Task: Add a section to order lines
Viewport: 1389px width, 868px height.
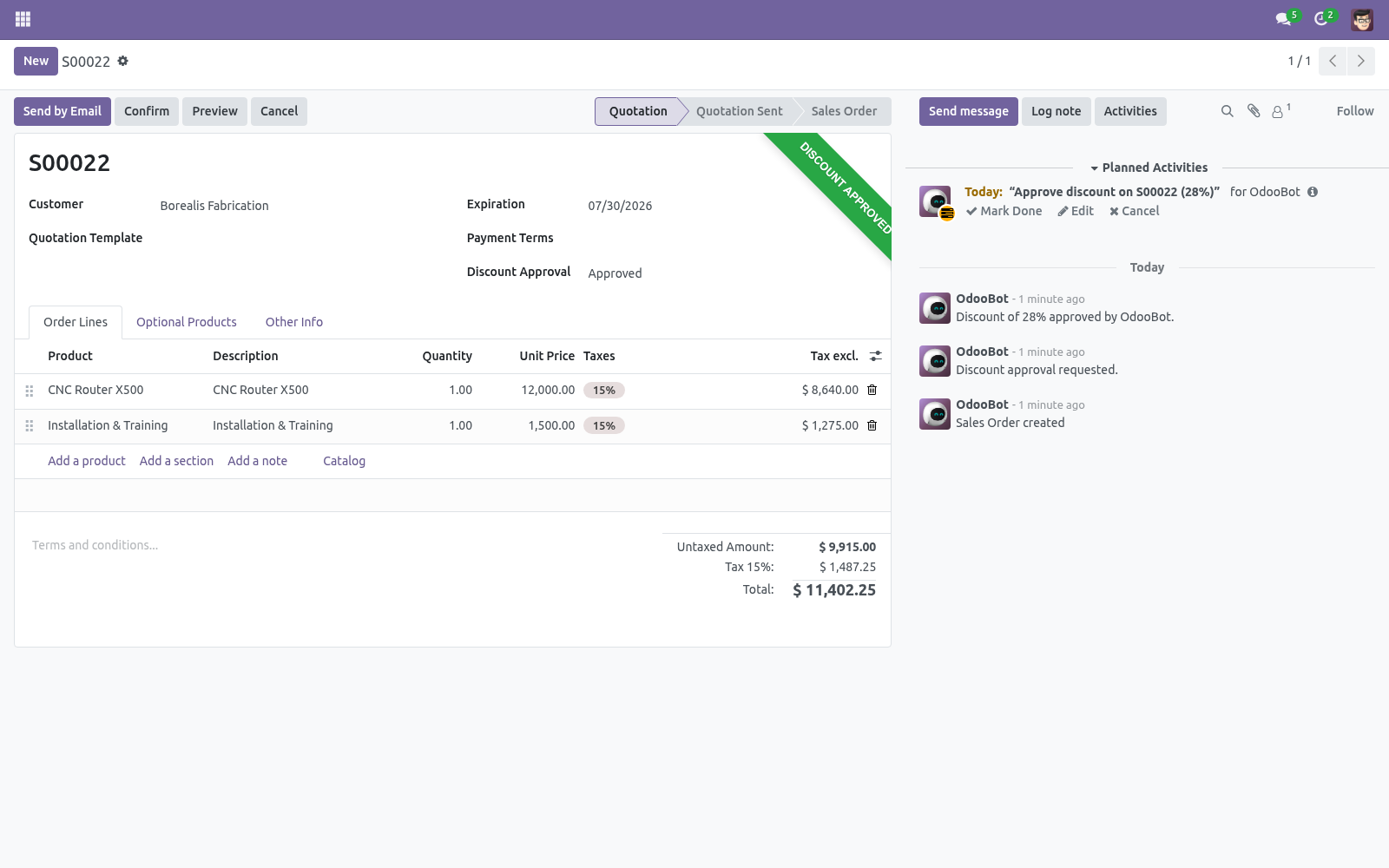Action: coord(176,461)
